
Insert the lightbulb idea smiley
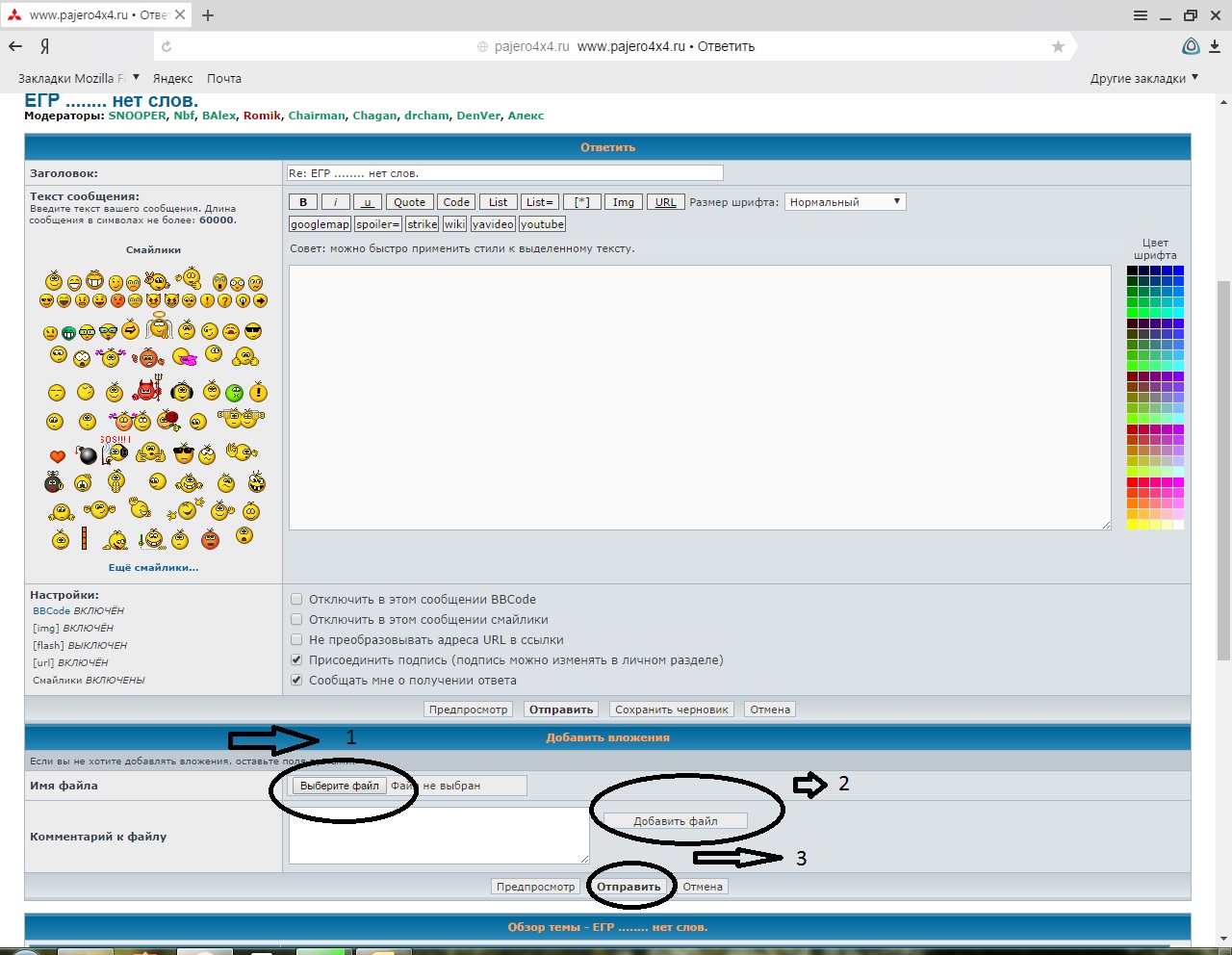[243, 300]
